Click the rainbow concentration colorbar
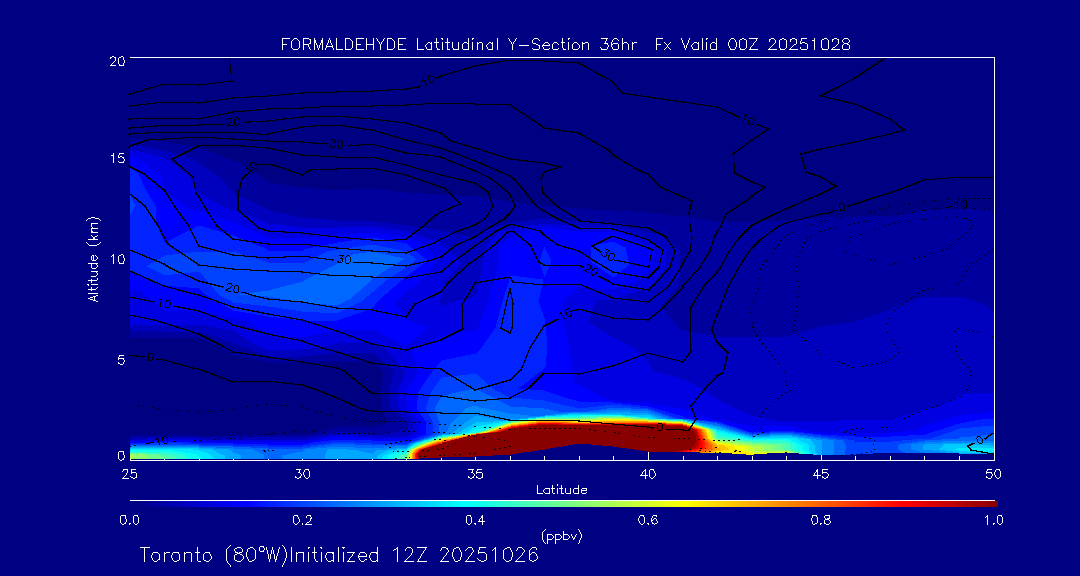1080x576 pixels. coord(563,504)
